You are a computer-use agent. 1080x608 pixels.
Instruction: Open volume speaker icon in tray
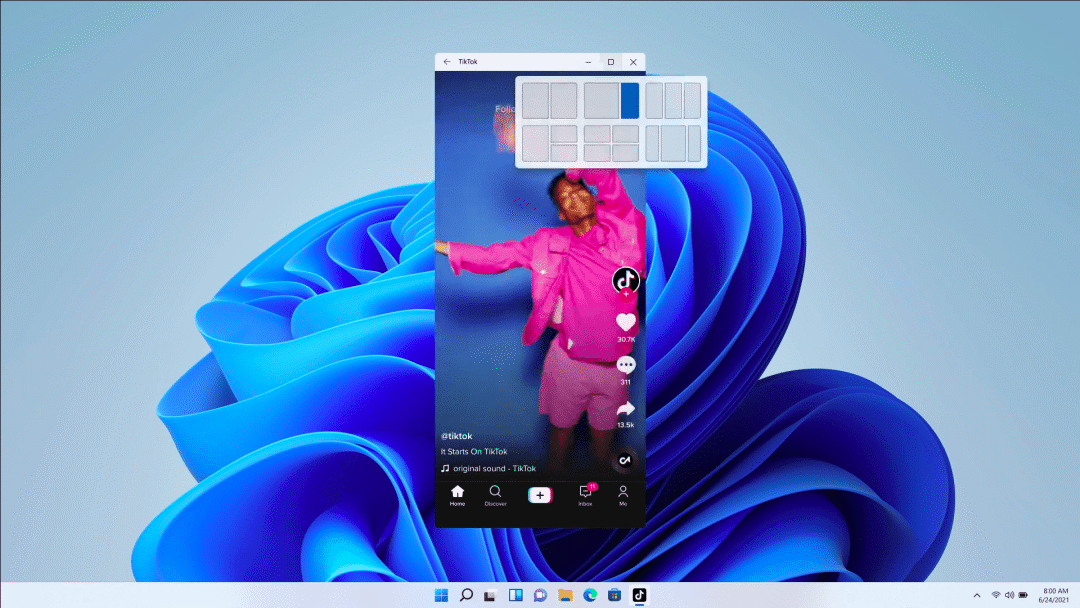[1009, 596]
